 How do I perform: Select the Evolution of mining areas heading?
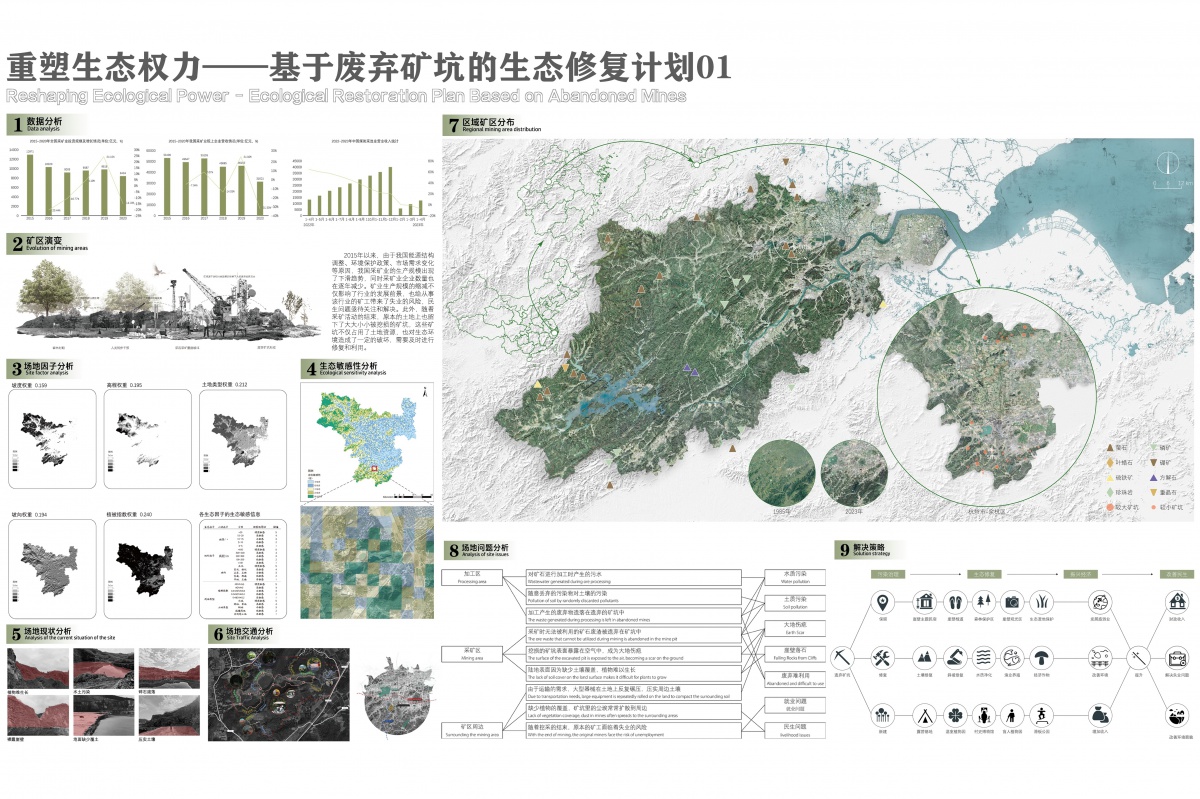[x=48, y=244]
